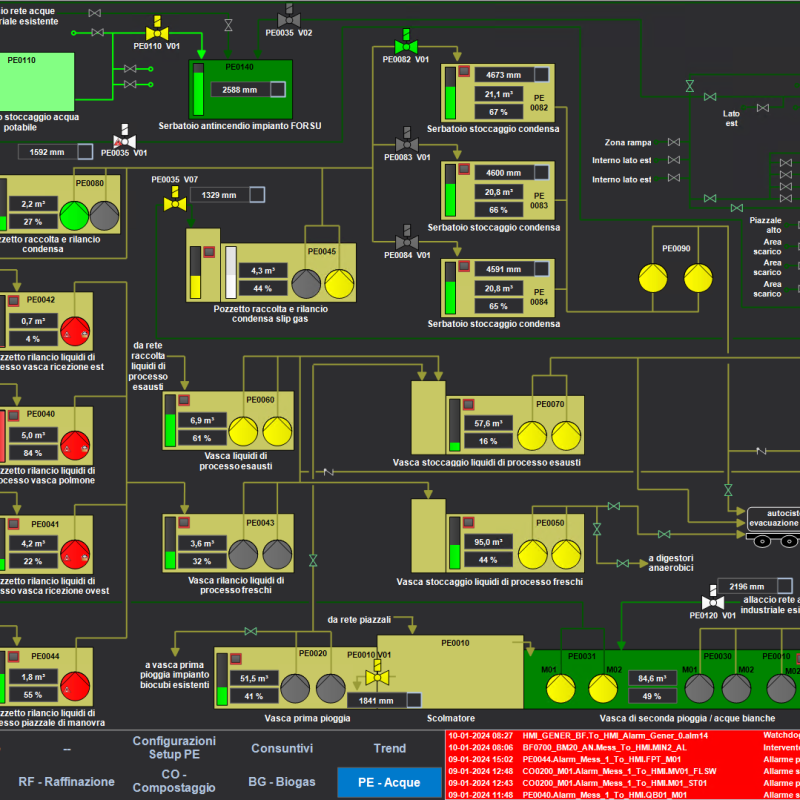Click the red pump in PE0040
This screenshot has height=800, width=800.
tap(75, 445)
